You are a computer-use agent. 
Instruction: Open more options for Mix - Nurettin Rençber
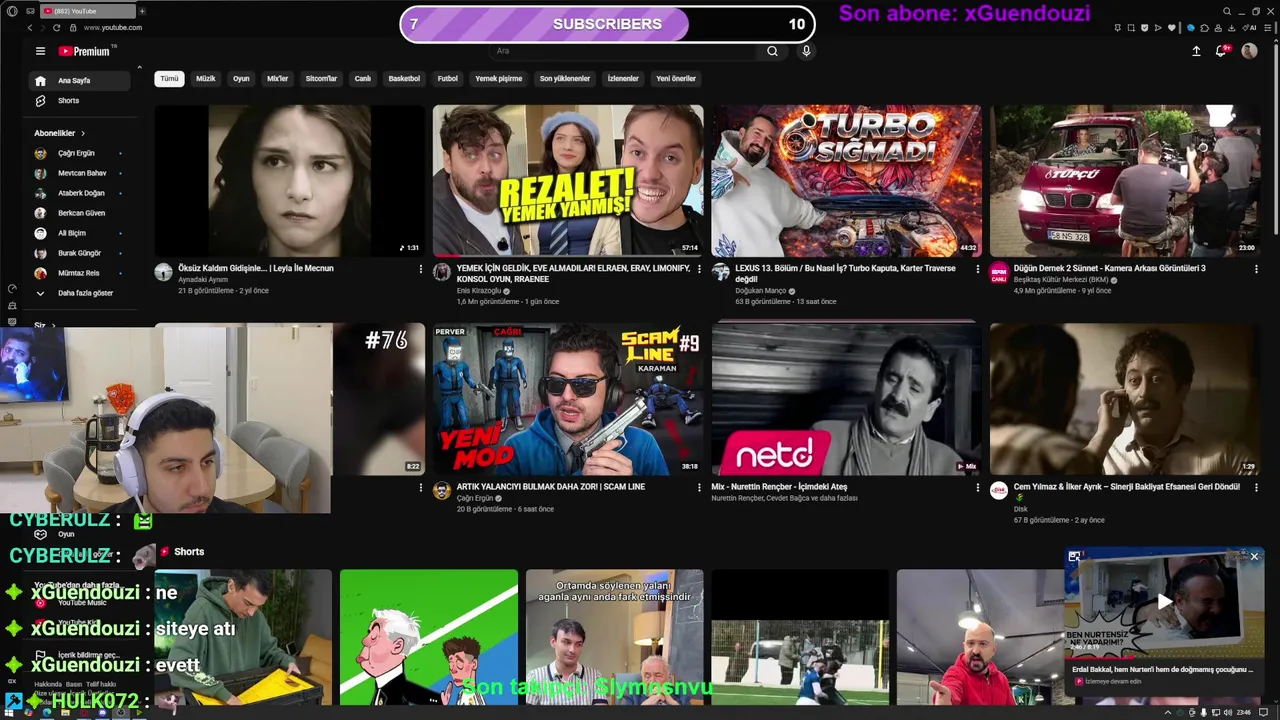point(978,487)
